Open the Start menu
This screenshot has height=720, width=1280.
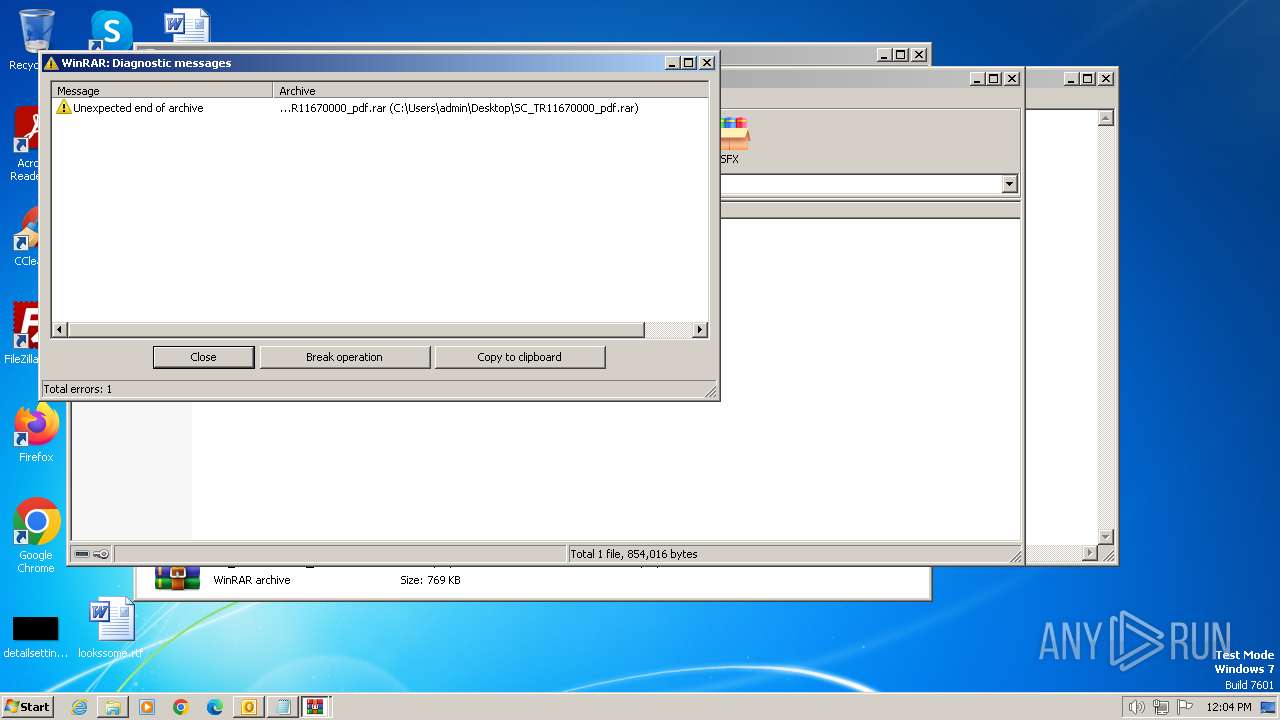28,707
